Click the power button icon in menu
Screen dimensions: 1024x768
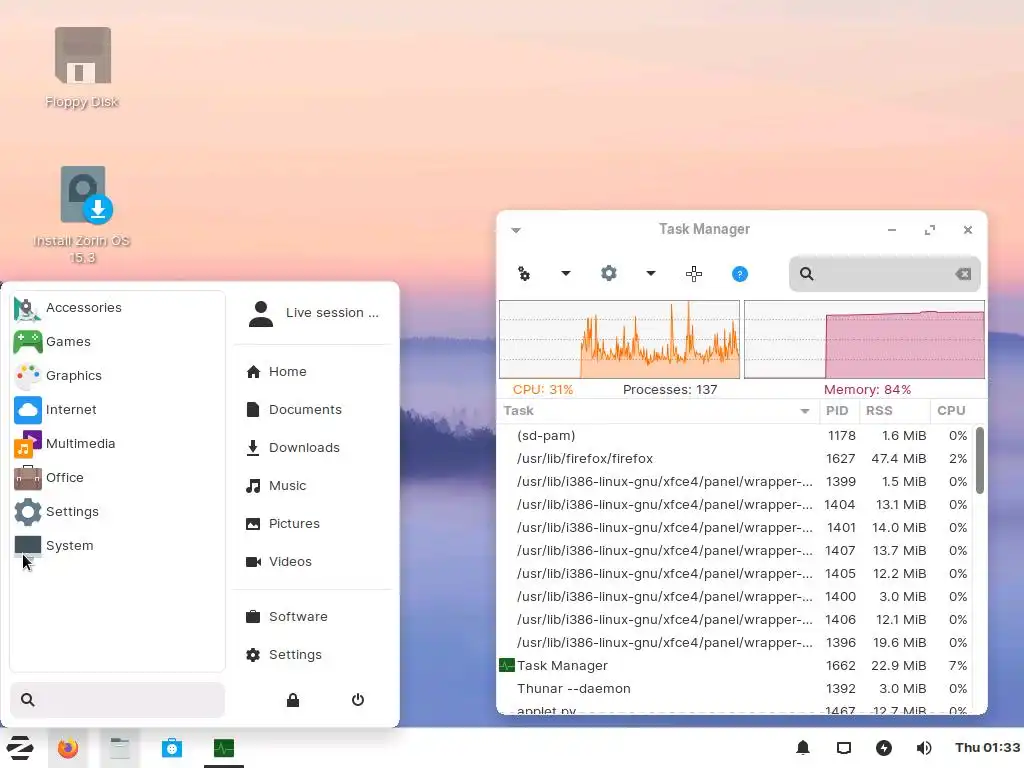(x=358, y=700)
